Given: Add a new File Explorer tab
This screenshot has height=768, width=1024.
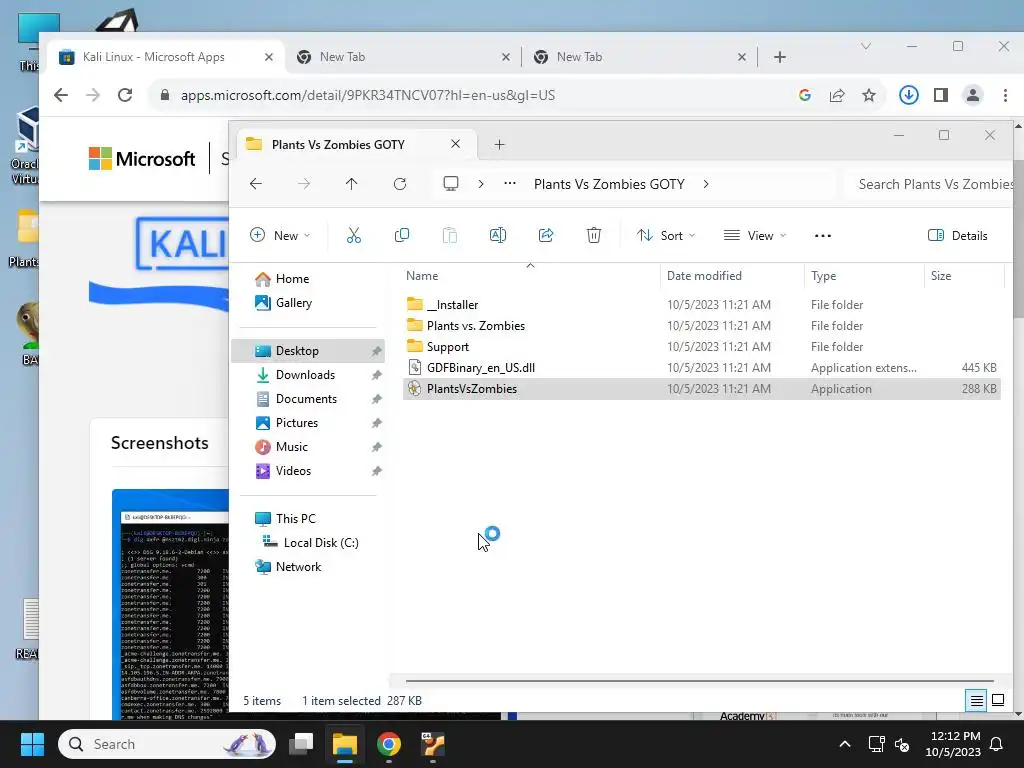Looking at the screenshot, I should point(500,144).
